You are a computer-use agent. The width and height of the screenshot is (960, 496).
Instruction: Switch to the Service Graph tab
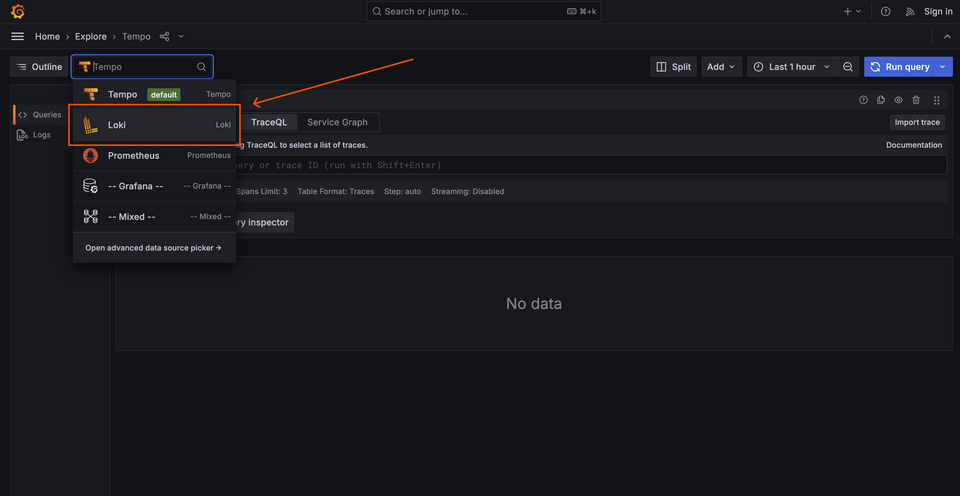coord(337,122)
